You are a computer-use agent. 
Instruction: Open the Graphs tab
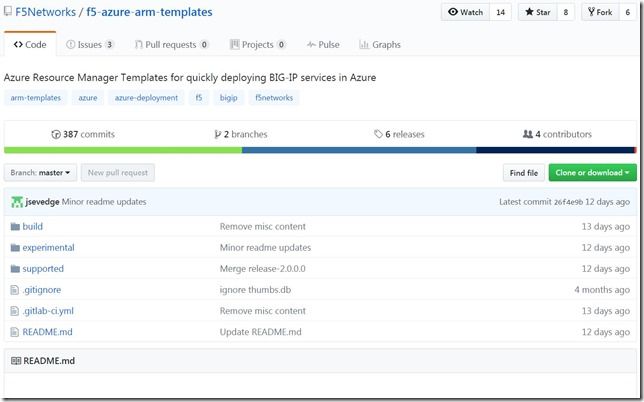pyautogui.click(x=379, y=45)
